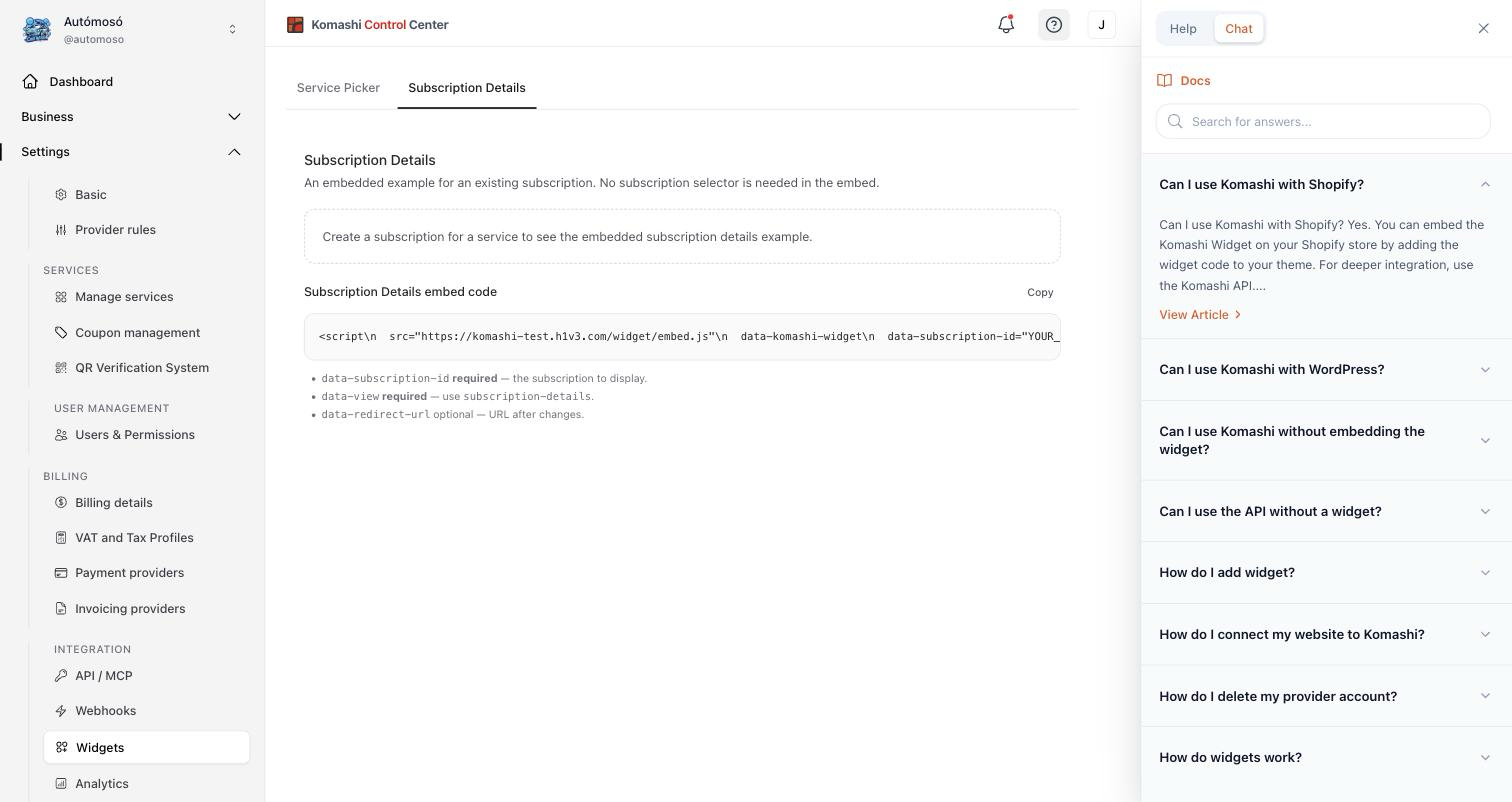Click the Provider rules sliders icon

[61, 230]
